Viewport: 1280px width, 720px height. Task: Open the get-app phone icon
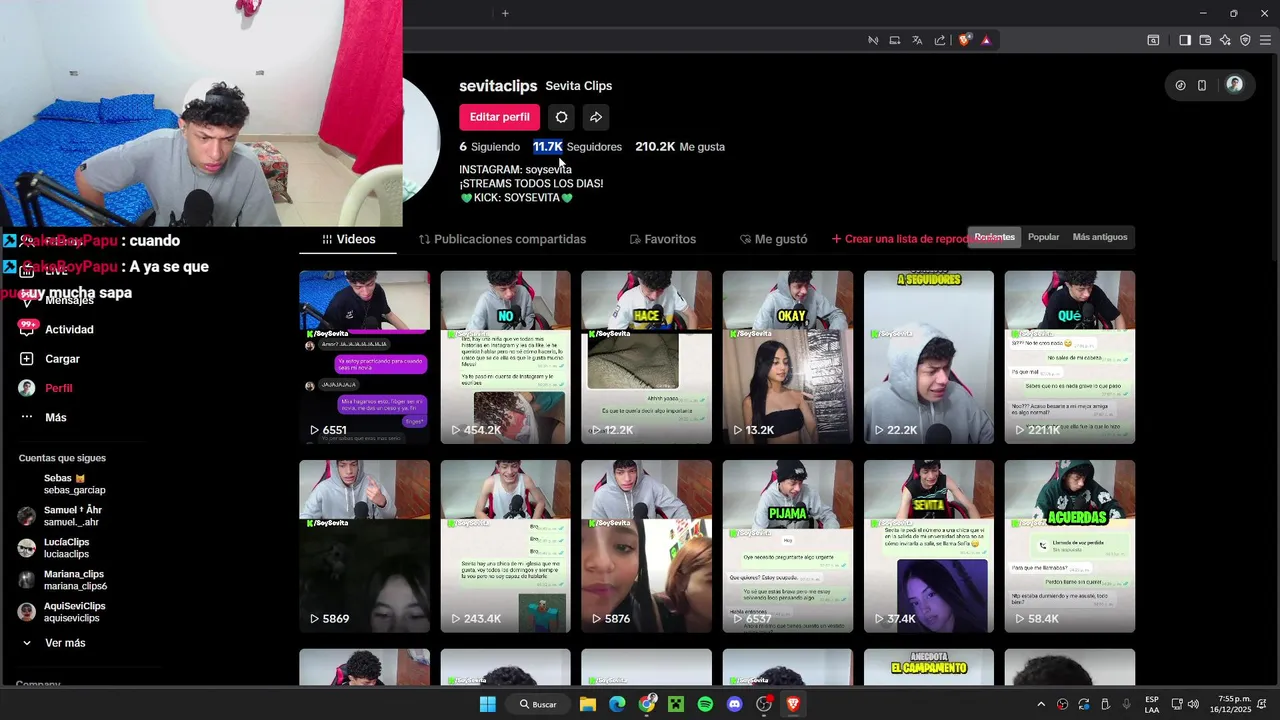pos(1202,85)
